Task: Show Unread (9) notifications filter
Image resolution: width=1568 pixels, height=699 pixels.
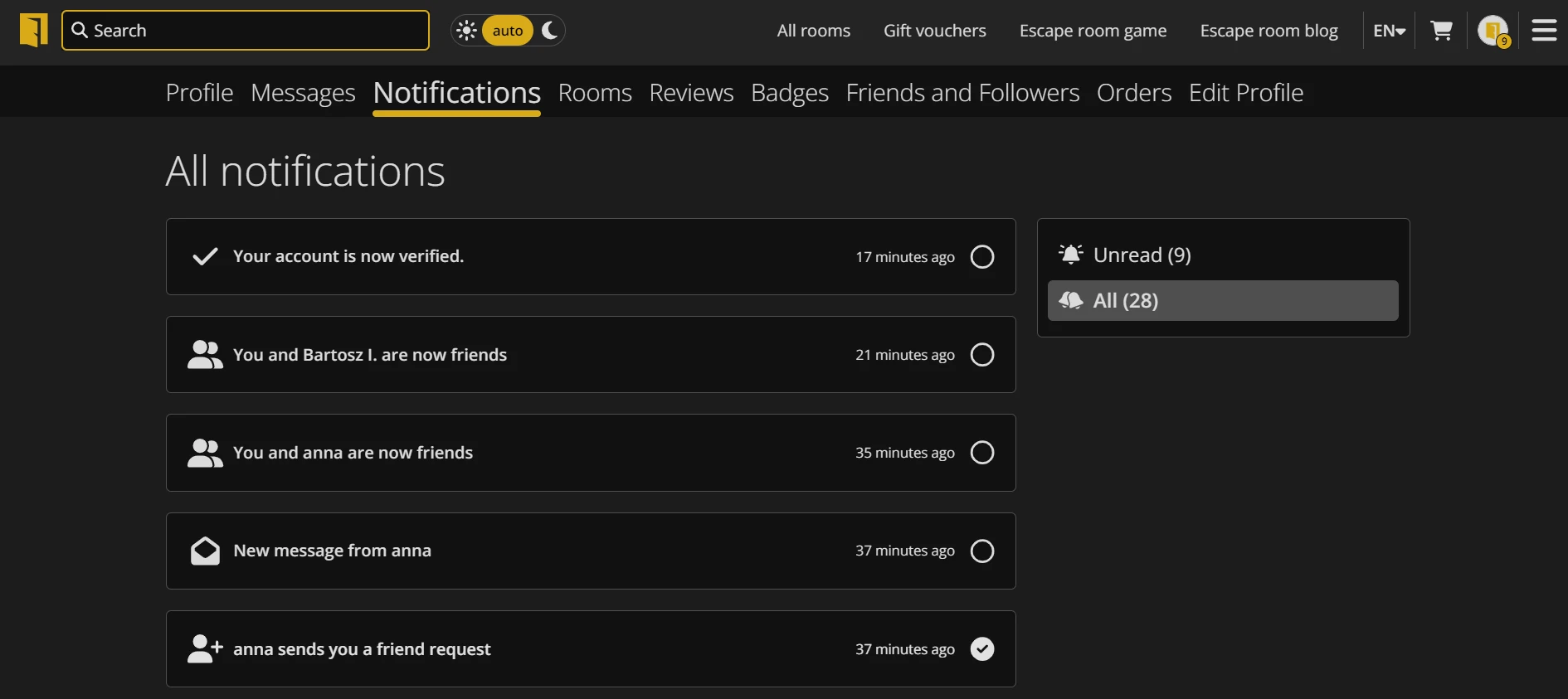Action: [1142, 255]
